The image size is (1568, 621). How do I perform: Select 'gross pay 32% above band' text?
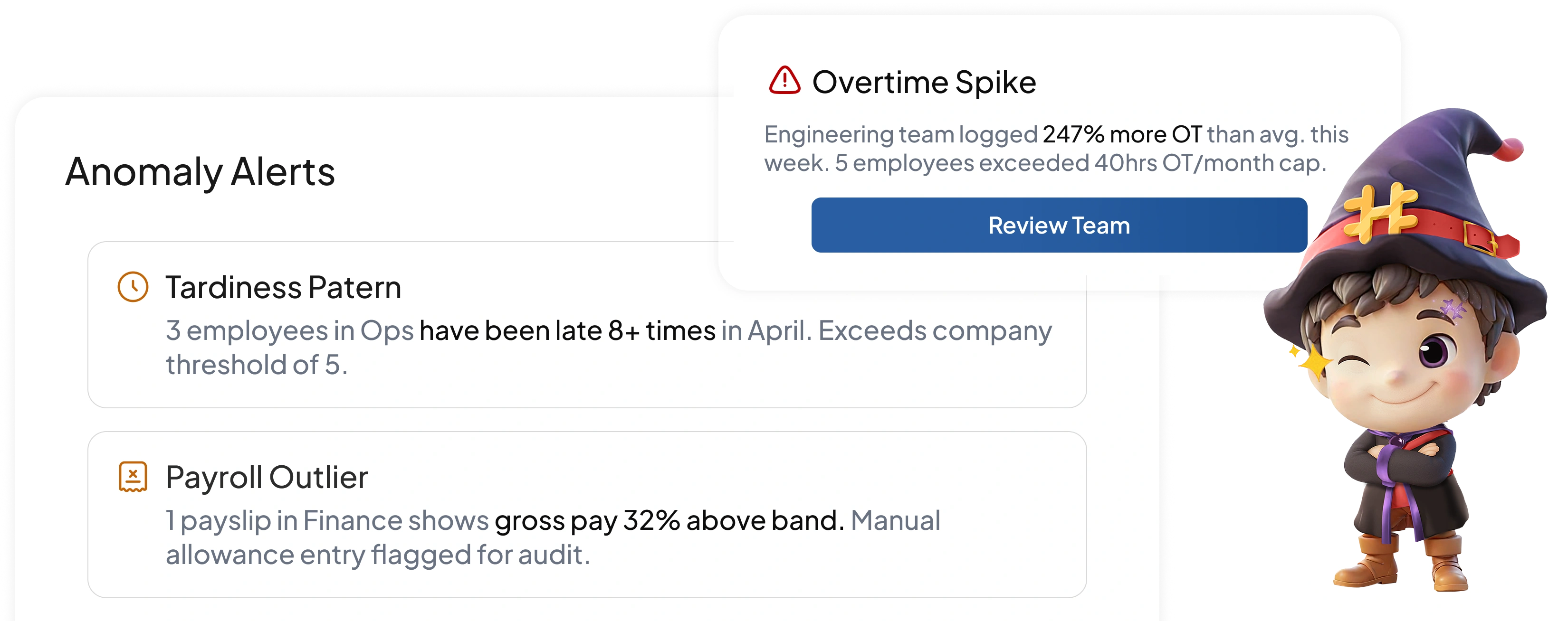669,521
